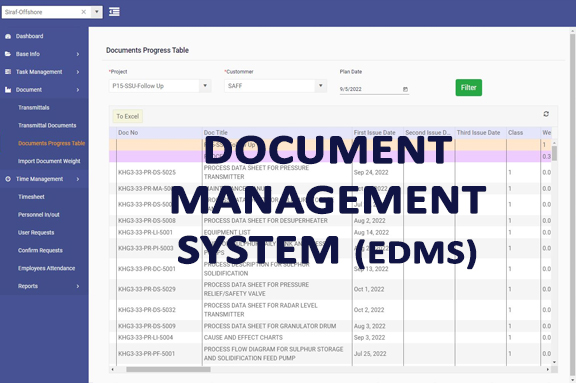The height and width of the screenshot is (383, 576).
Task: Go to Personnel In/out
Action: point(39,214)
